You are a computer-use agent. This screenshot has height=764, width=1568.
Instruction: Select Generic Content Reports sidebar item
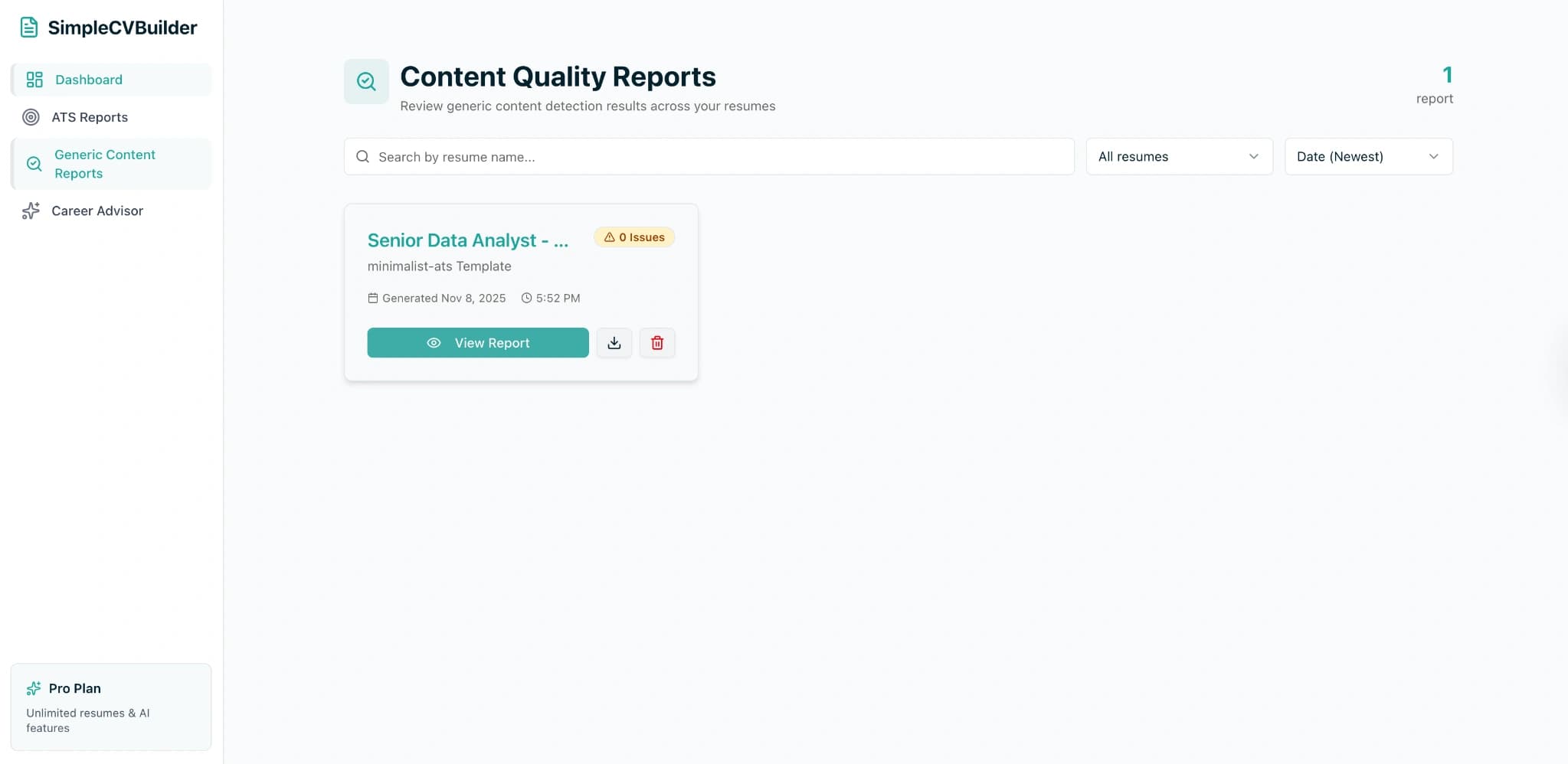pos(111,164)
